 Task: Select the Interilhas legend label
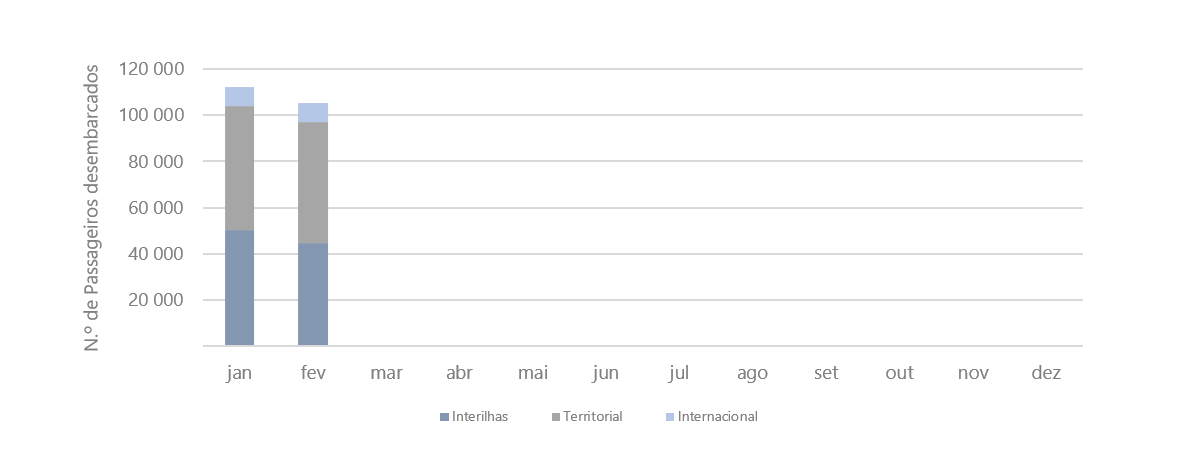pyautogui.click(x=480, y=417)
